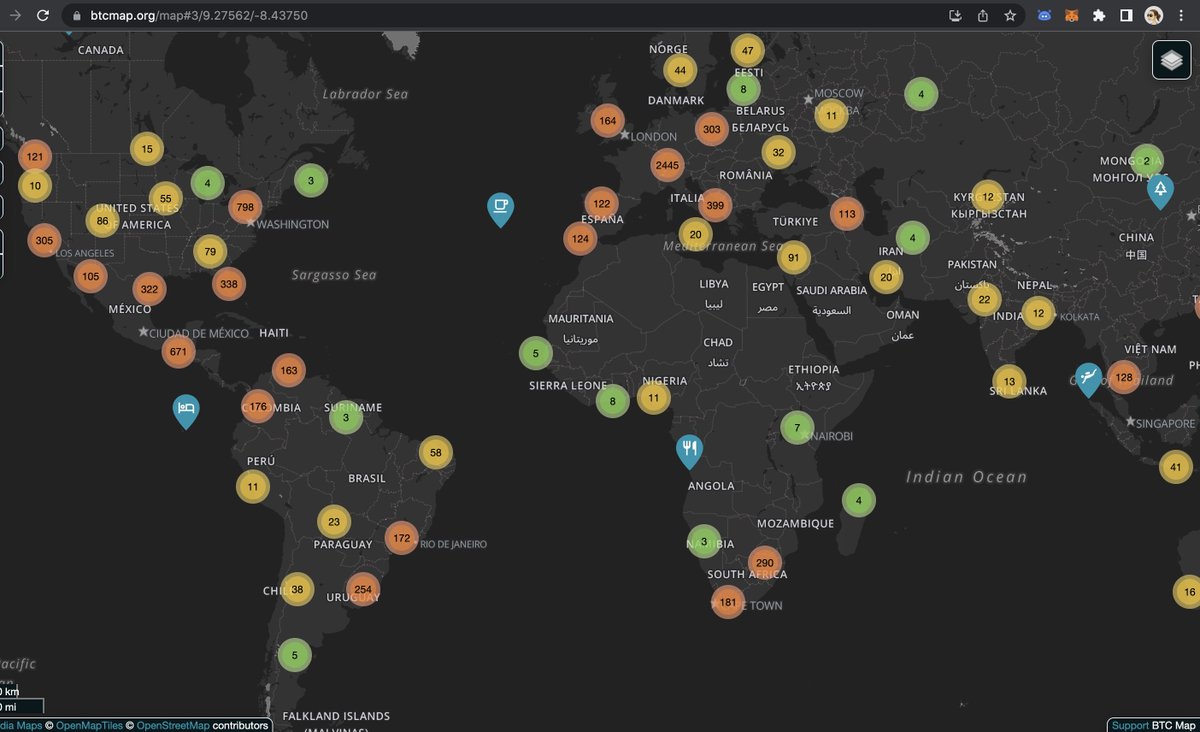Click the 105 cluster in northwest Mexico

[x=90, y=276]
